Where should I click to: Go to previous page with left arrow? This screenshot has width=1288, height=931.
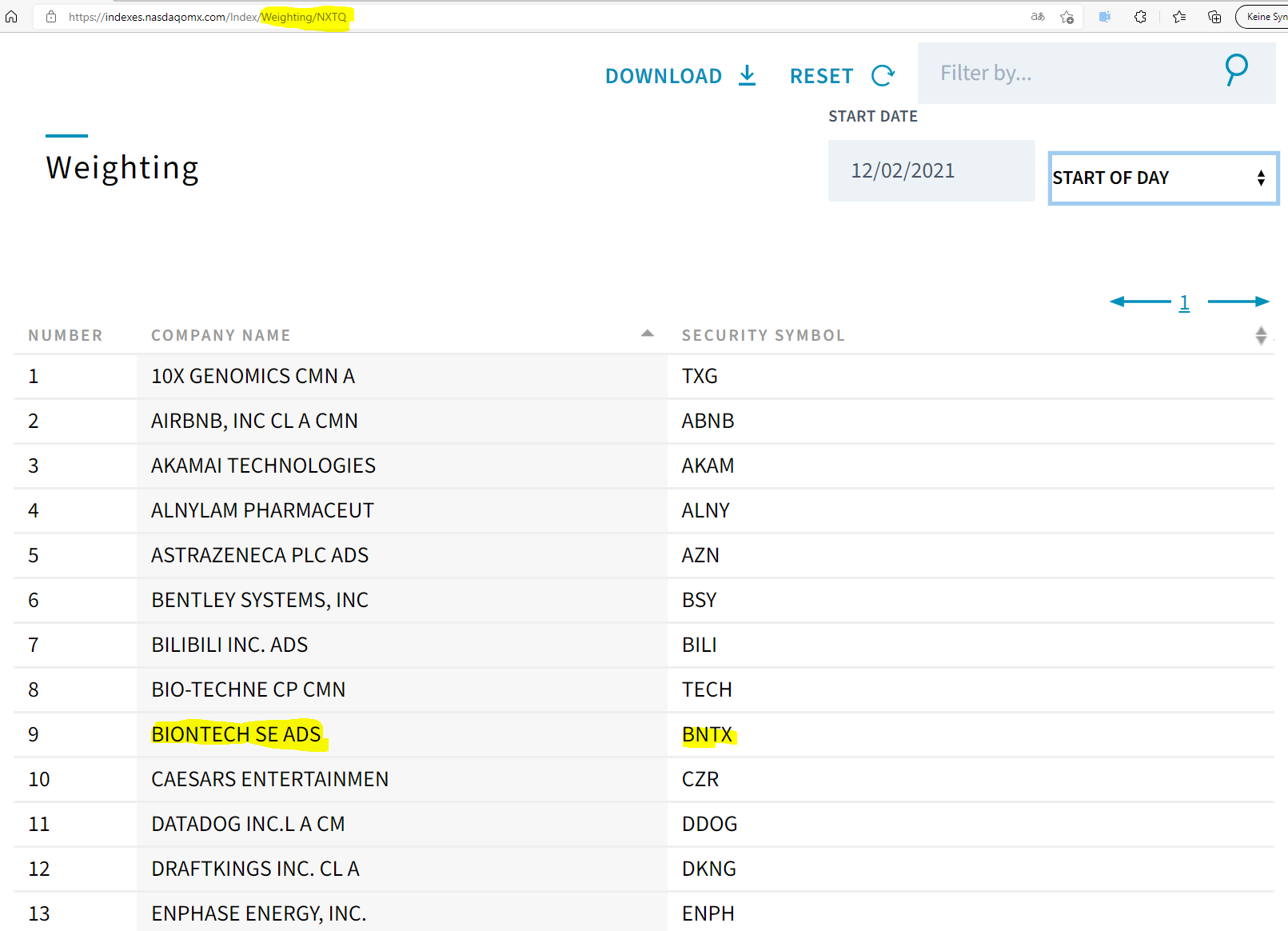(x=1140, y=302)
